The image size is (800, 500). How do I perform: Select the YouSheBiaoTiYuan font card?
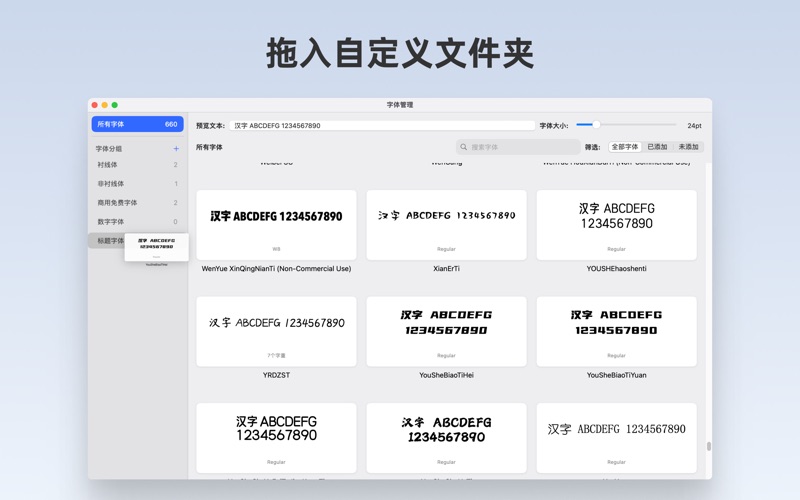(x=616, y=331)
